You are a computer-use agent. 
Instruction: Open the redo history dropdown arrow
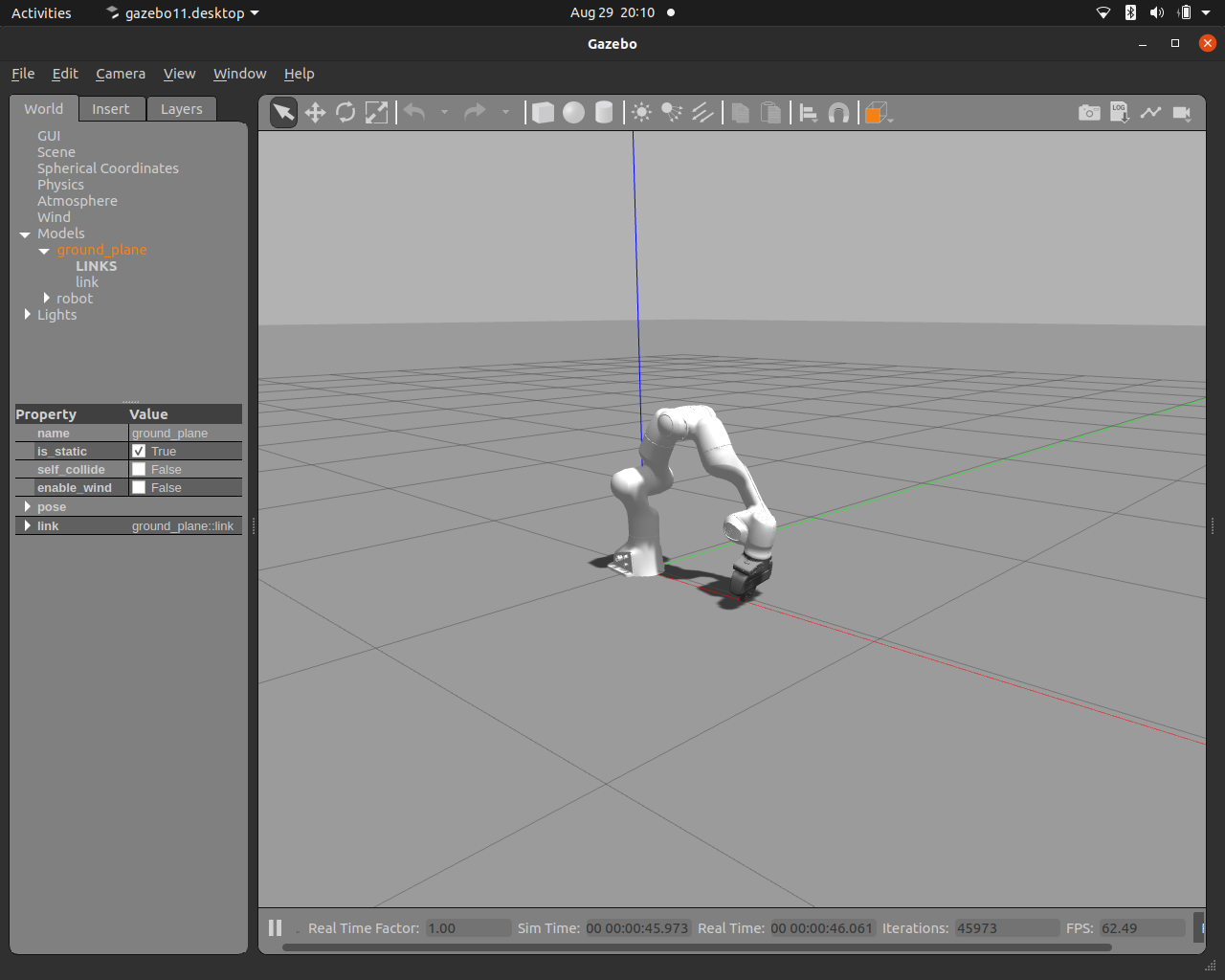pos(505,113)
